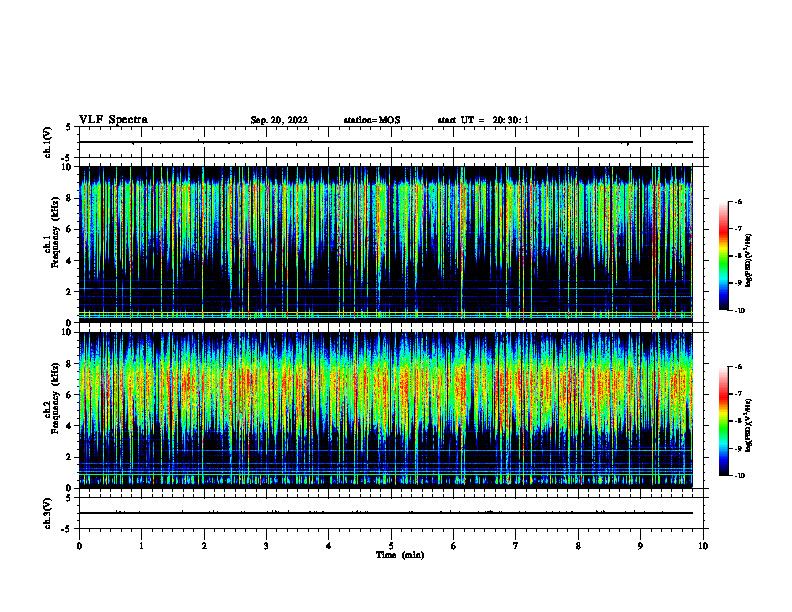The image size is (792, 612).
Task: Click the time axis tick label "3"
Action: [266, 546]
